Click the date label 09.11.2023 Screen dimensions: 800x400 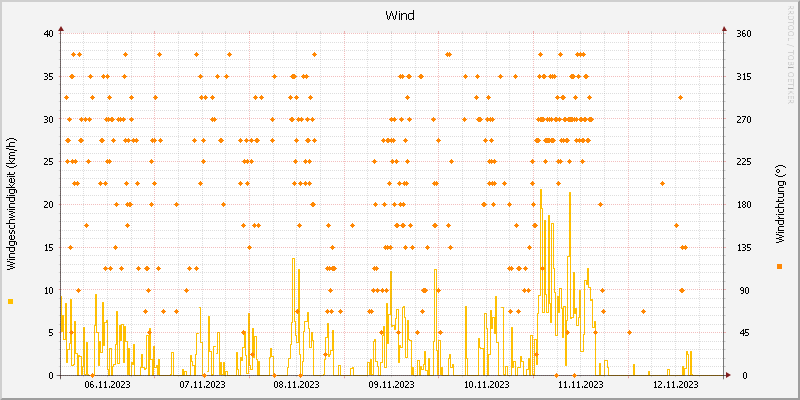click(391, 384)
